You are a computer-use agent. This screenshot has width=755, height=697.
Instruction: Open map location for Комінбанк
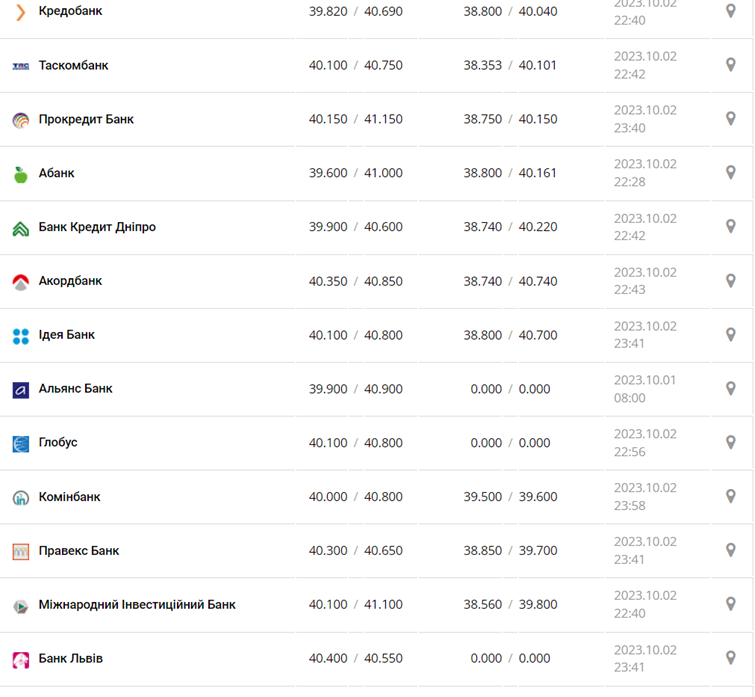point(731,496)
